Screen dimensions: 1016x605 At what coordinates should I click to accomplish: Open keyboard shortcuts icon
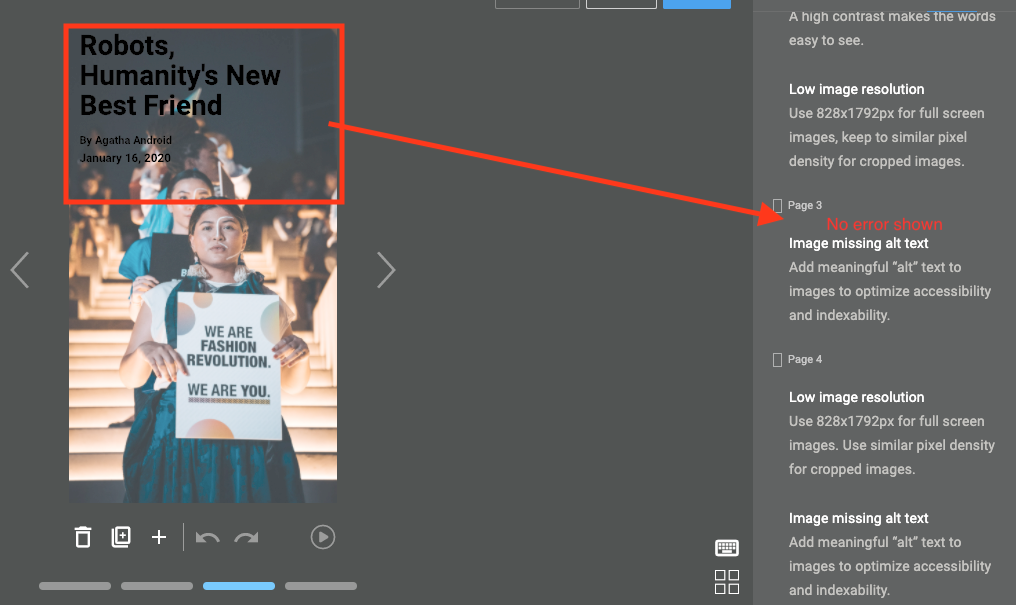click(x=726, y=548)
